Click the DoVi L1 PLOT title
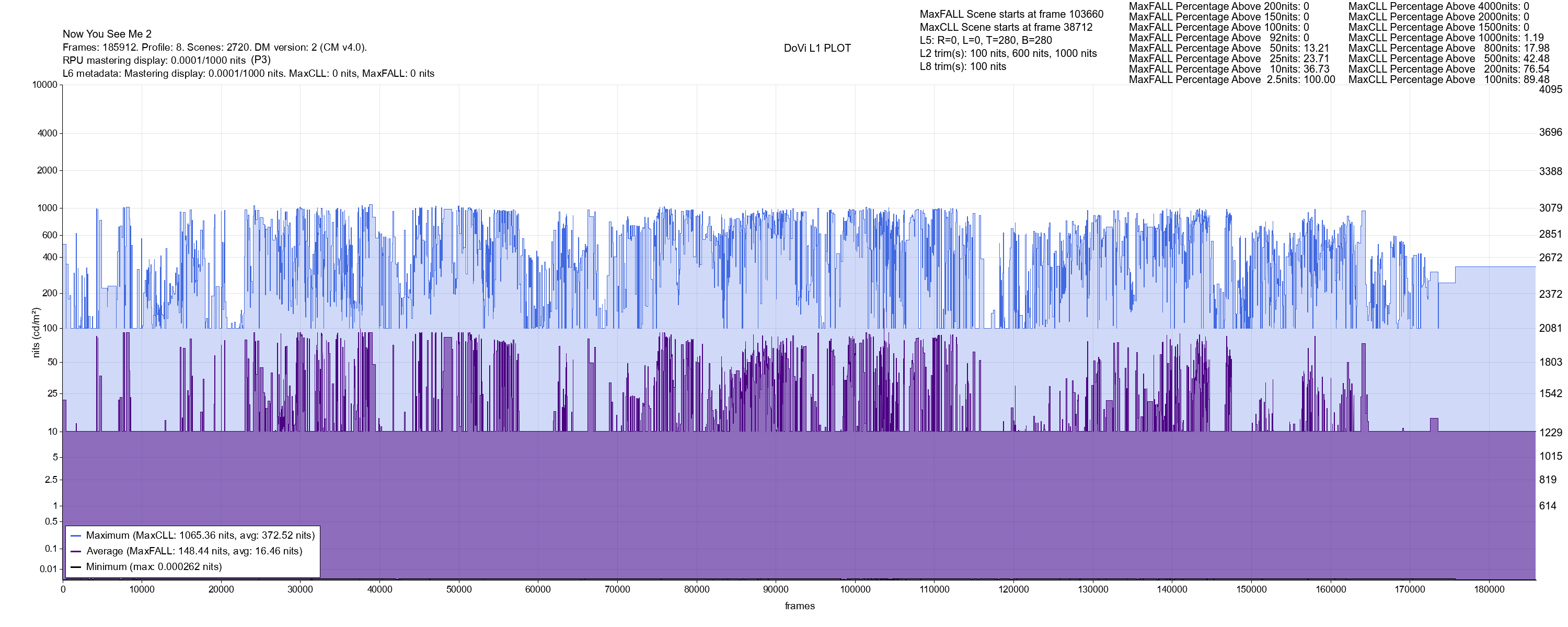This screenshot has width=1568, height=627. tap(817, 48)
